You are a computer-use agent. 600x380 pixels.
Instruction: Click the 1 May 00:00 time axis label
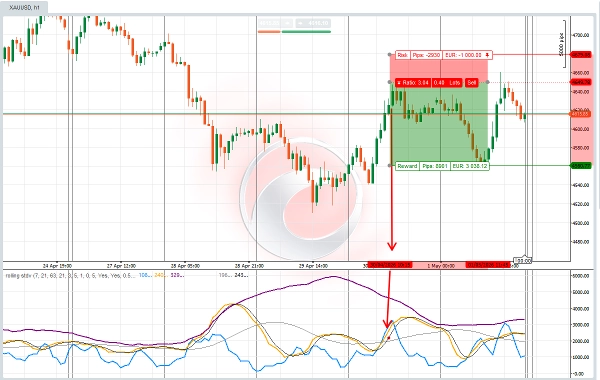441,266
